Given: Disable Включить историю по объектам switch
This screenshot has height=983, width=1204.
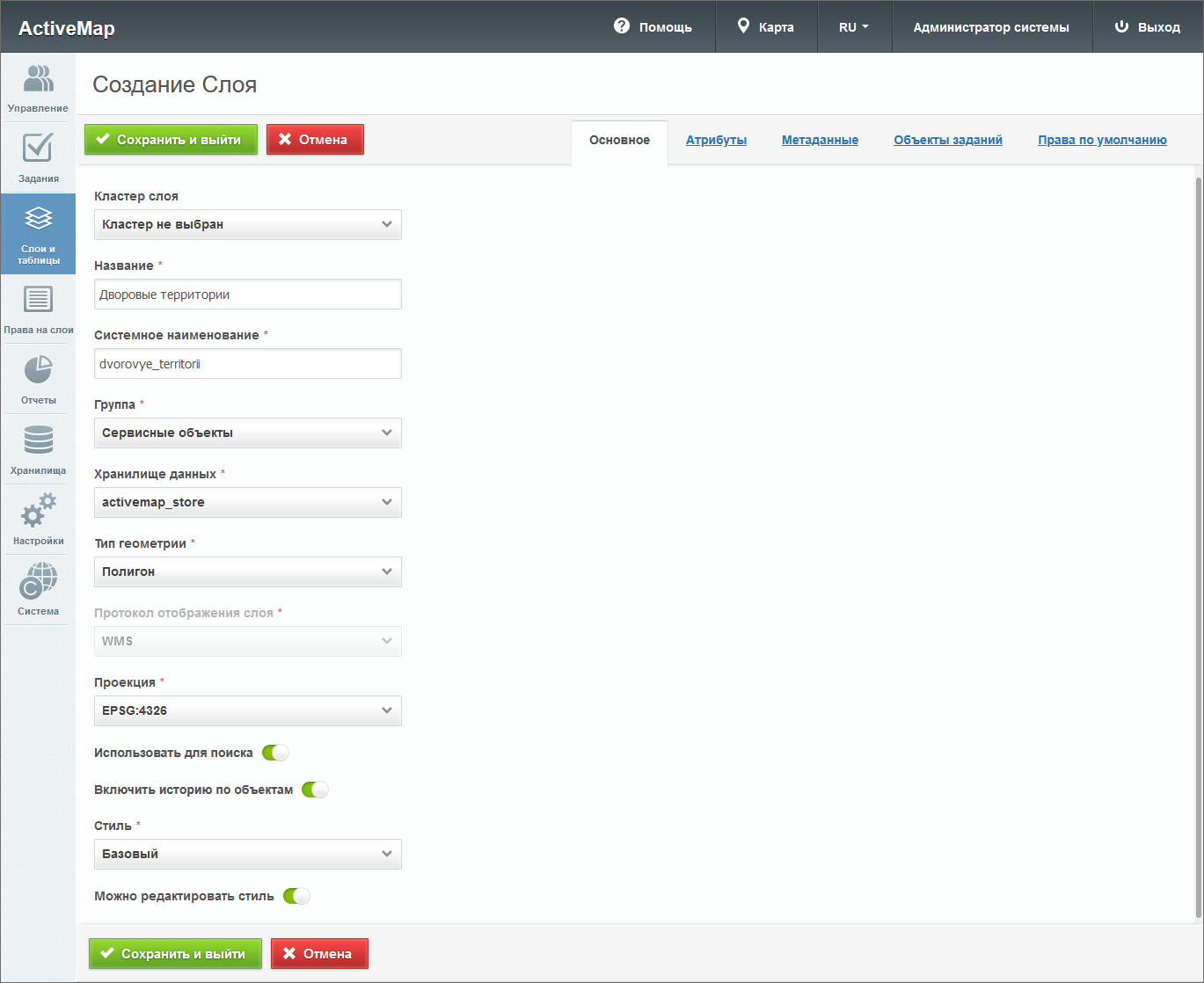Looking at the screenshot, I should (x=315, y=790).
